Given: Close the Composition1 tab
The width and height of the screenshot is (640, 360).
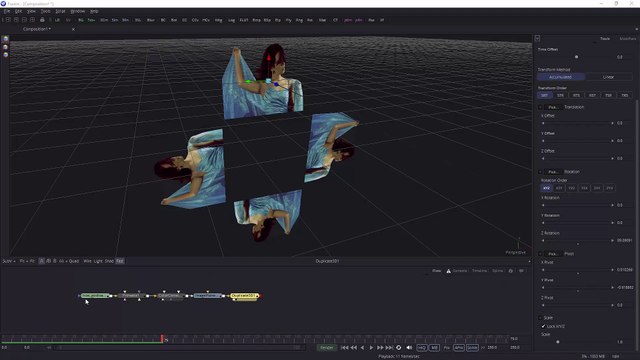Looking at the screenshot, I should click(x=73, y=29).
